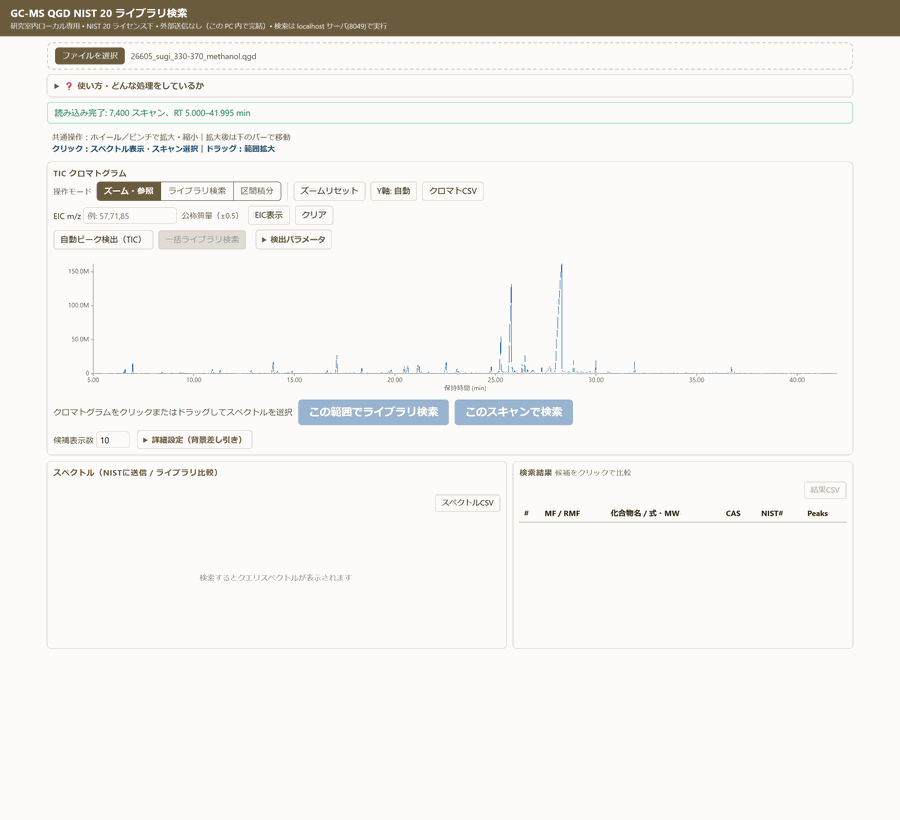Viewport: 900px width, 820px height.
Task: Click the ファイルを選択 file chooser button
Action: (90, 56)
